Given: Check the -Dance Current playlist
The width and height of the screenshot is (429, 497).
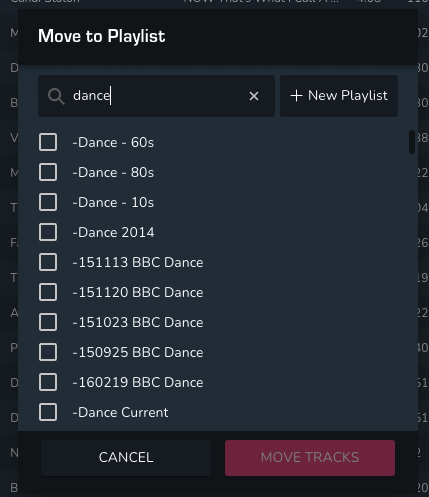Looking at the screenshot, I should [48, 412].
